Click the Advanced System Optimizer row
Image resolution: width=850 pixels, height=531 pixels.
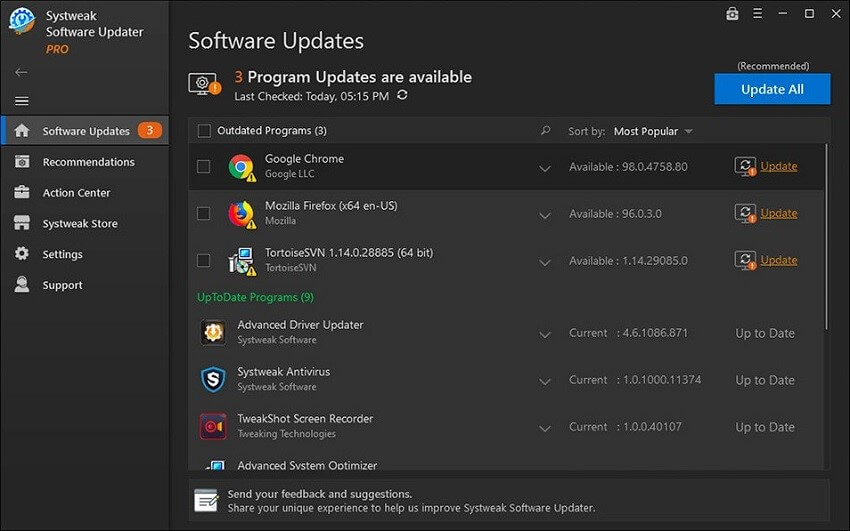tap(508, 464)
